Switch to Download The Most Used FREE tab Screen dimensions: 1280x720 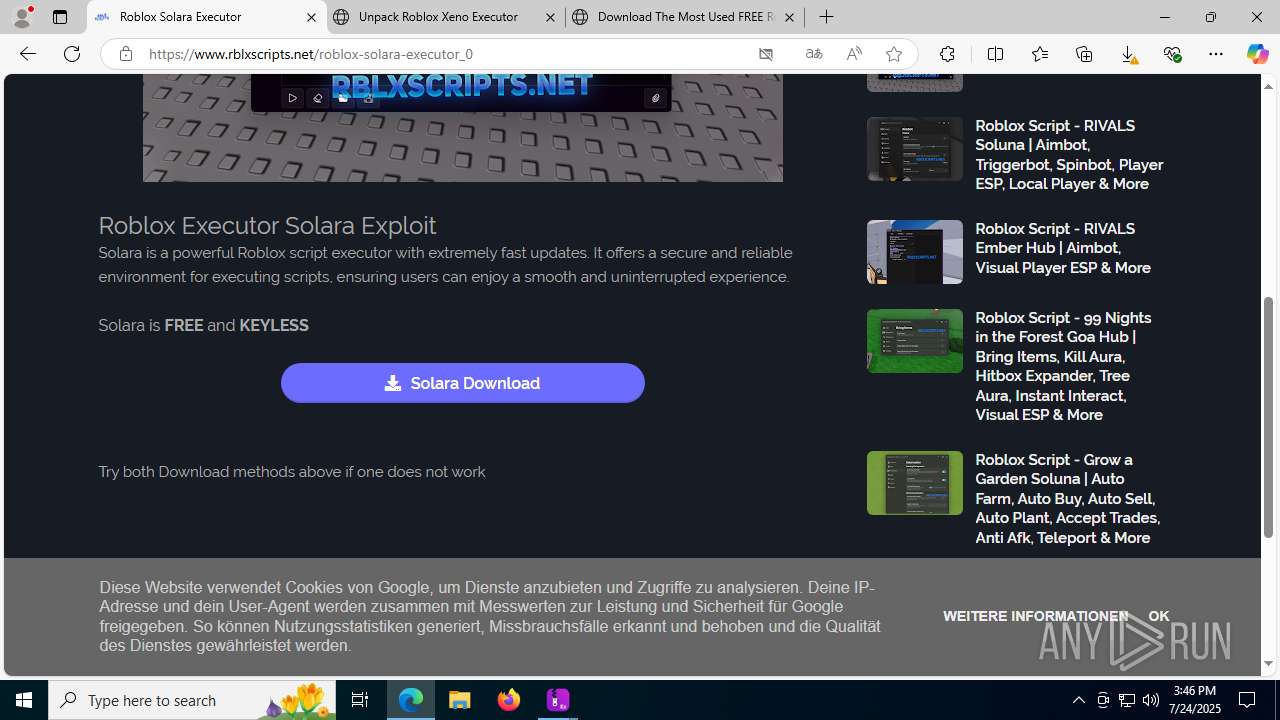(684, 17)
